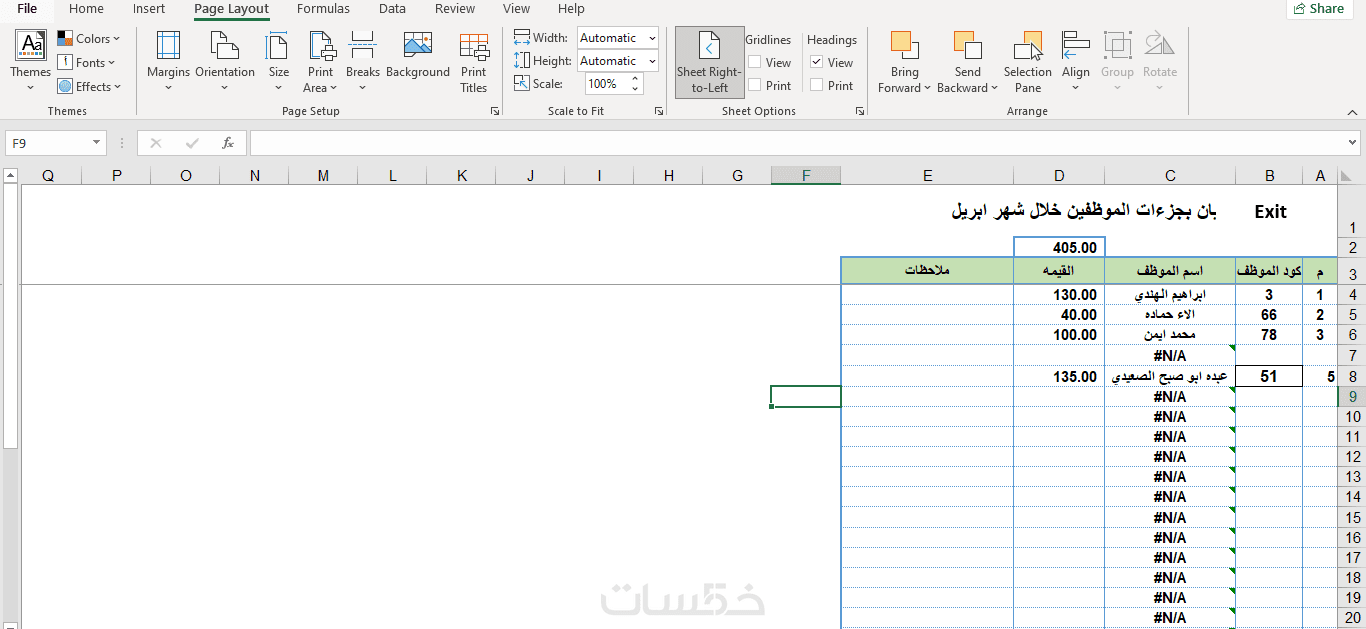
Task: Click the Exit button in the sheet
Action: 1270,212
